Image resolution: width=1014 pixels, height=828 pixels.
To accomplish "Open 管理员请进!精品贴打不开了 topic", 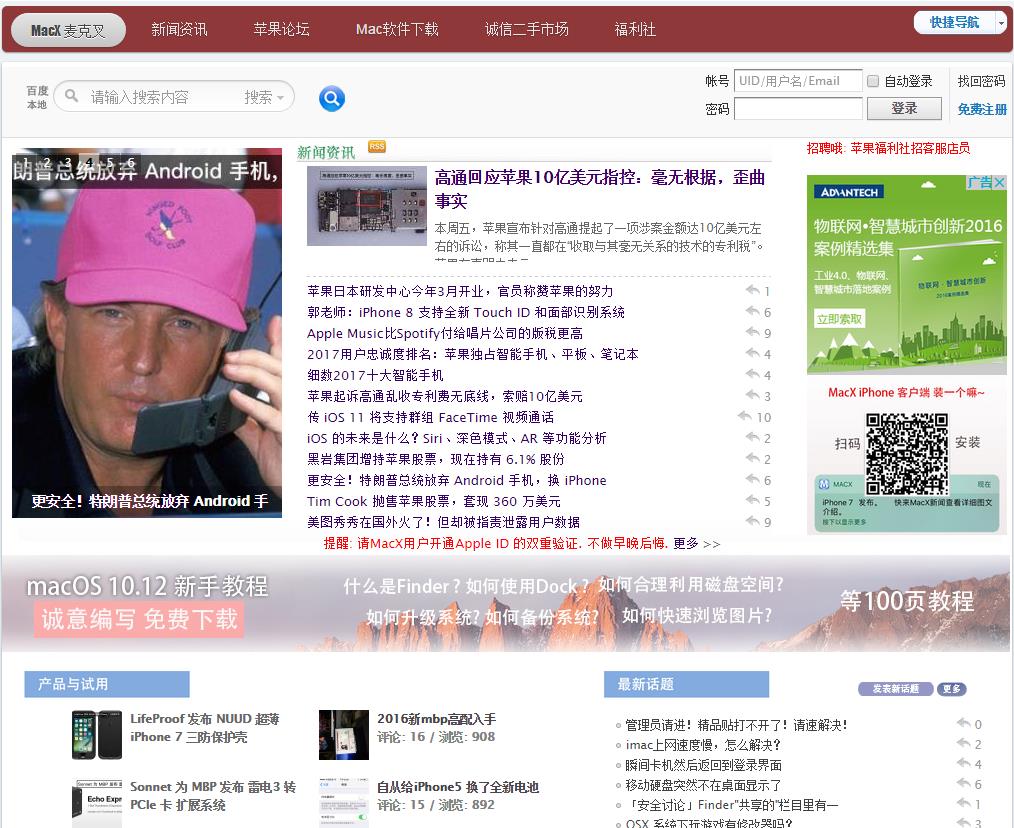I will pyautogui.click(x=736, y=725).
